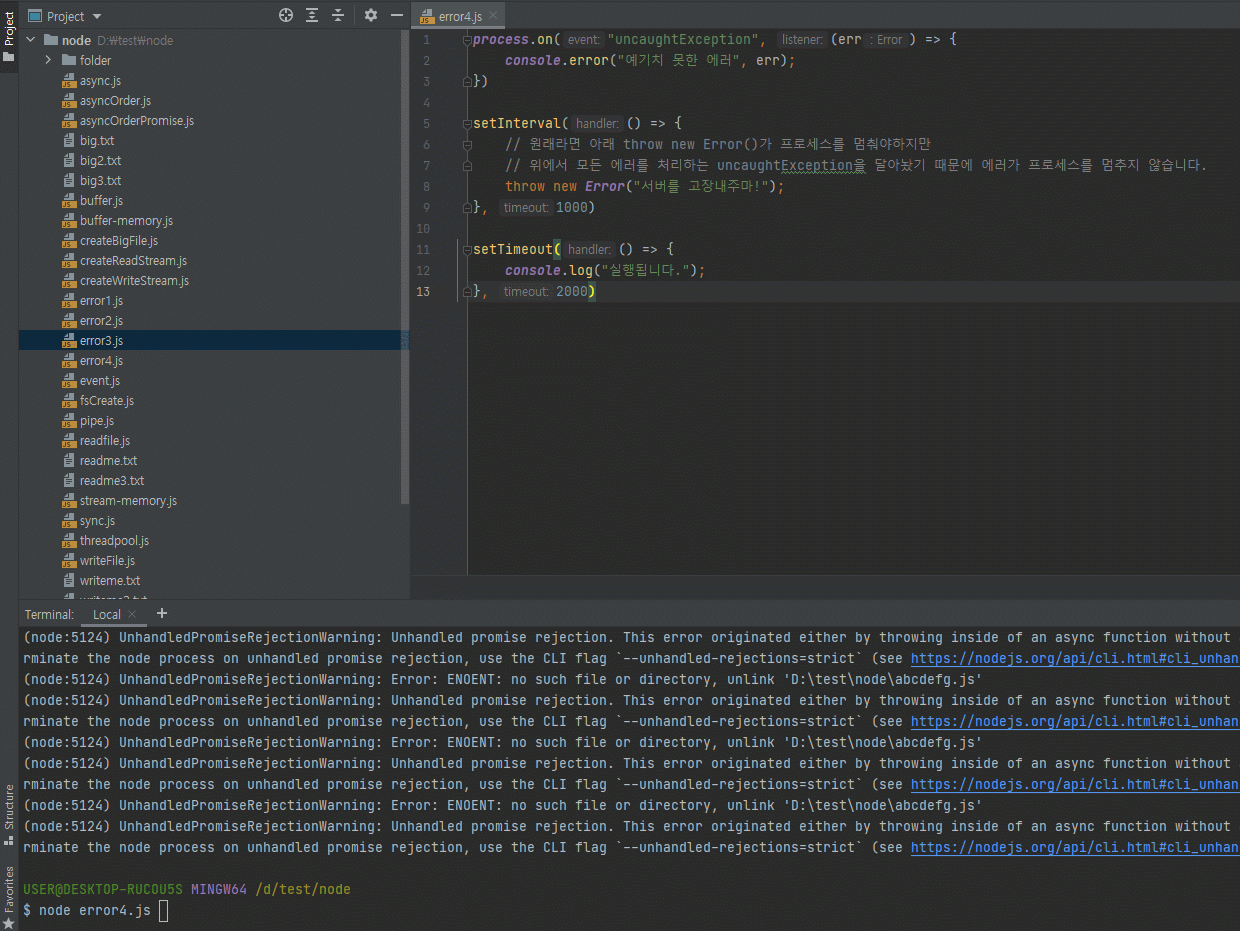Fold the process.on code block

tap(467, 40)
